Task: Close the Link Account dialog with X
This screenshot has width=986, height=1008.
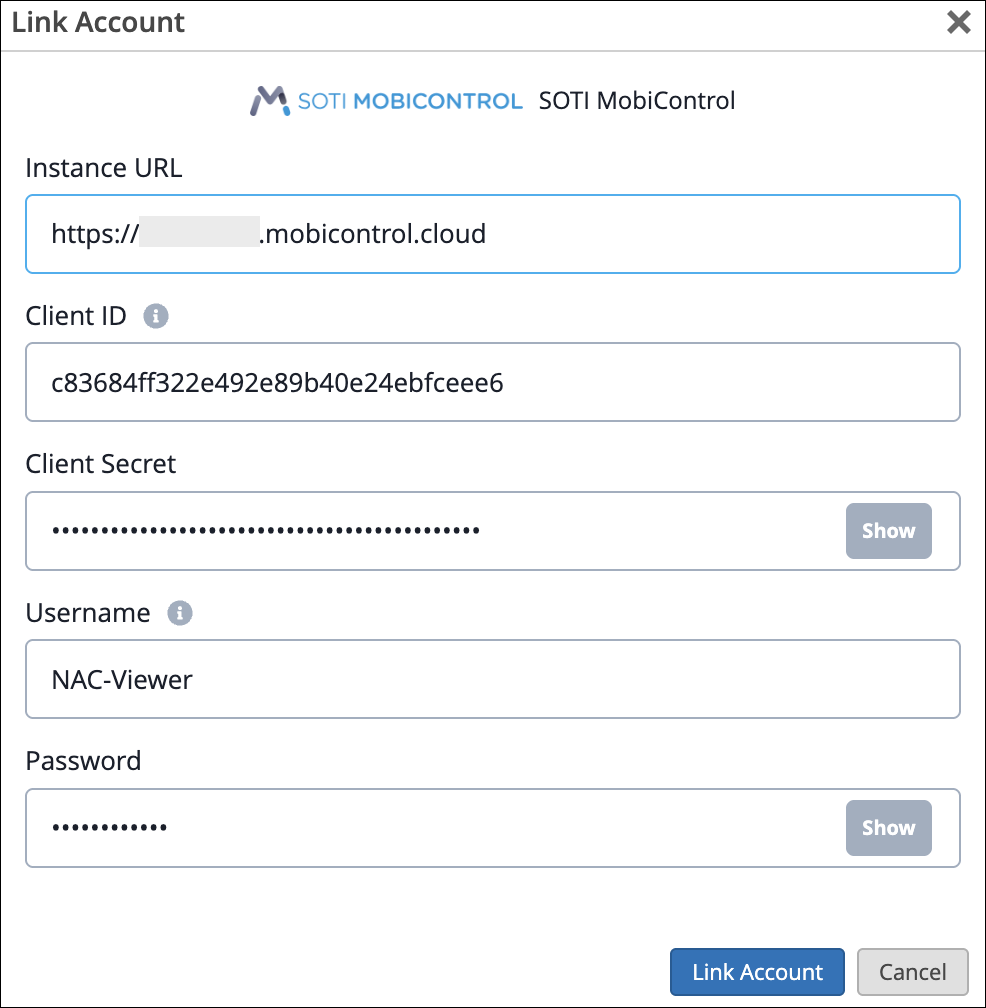Action: coord(959,23)
